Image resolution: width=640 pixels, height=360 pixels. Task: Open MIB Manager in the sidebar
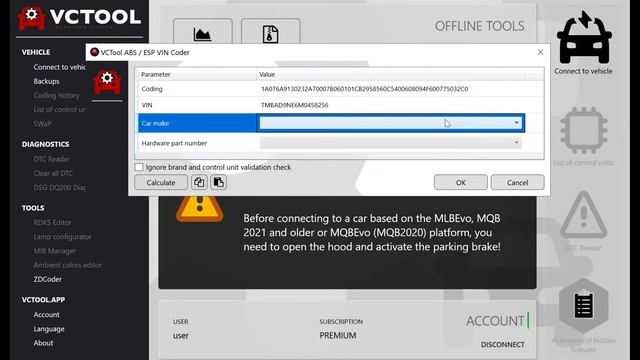[55, 251]
